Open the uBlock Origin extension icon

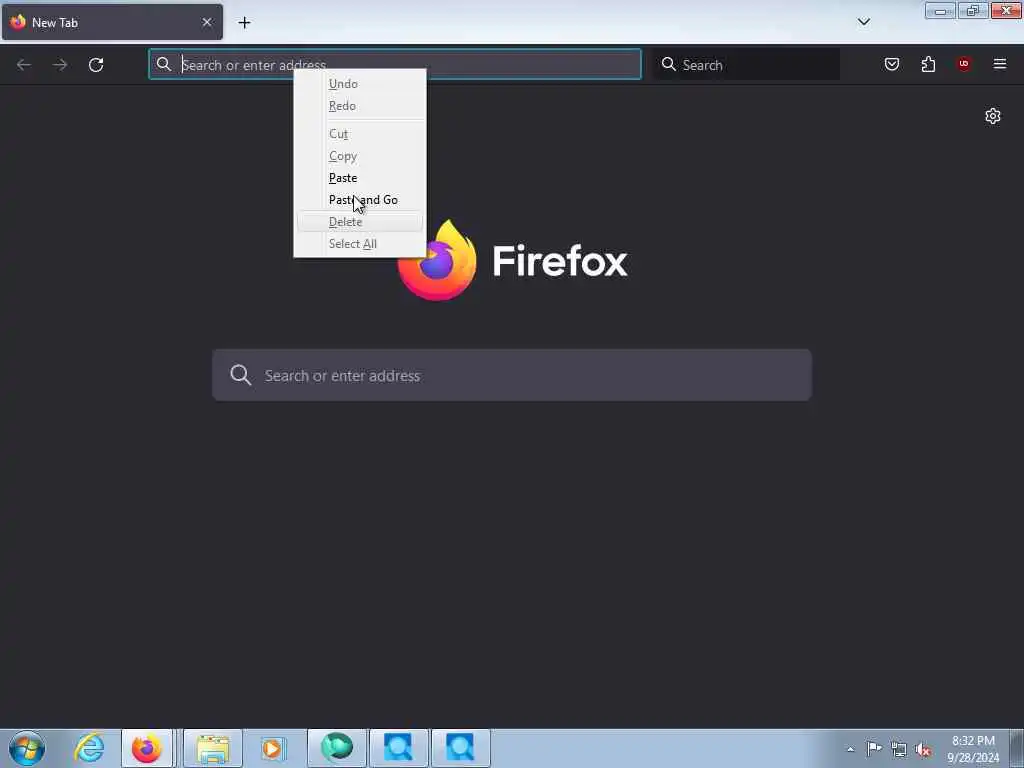(x=963, y=64)
